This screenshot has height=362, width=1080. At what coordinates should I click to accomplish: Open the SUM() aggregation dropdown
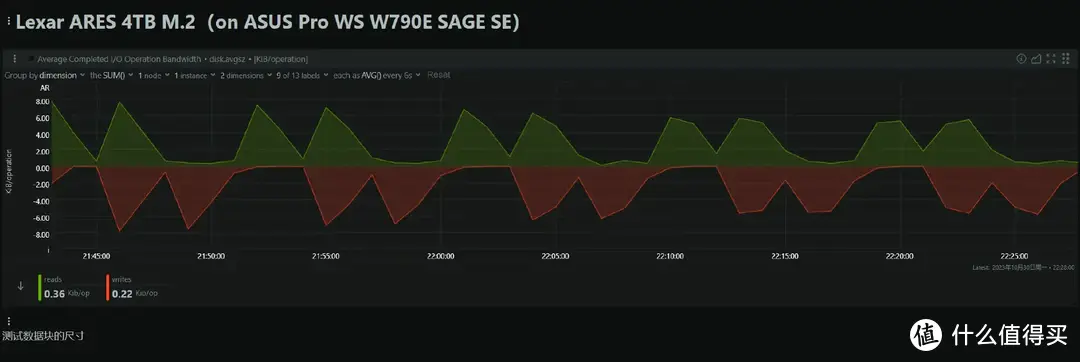[112, 75]
